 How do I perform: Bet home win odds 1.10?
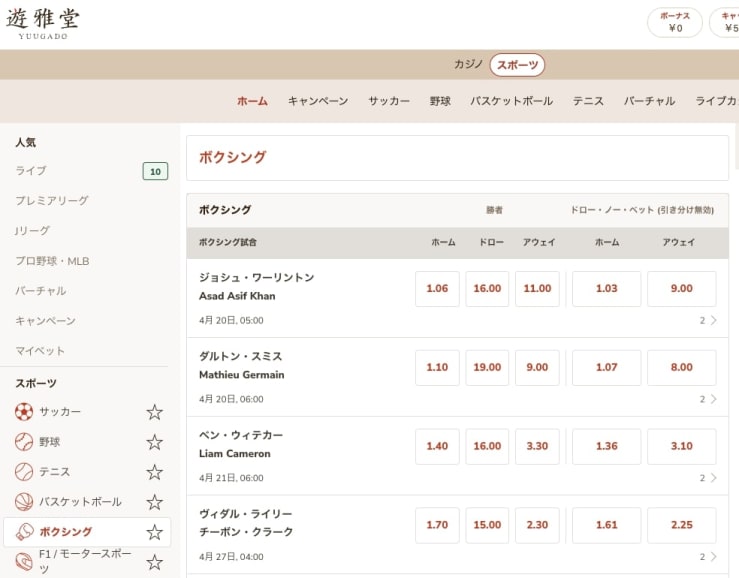437,367
